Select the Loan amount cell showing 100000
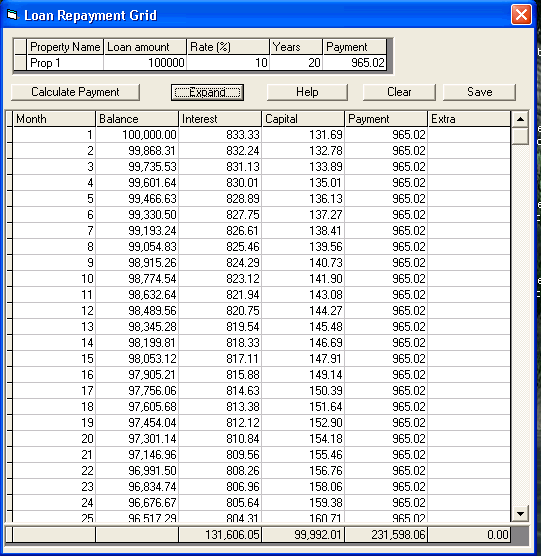Viewport: 541px width, 556px height. (145, 63)
